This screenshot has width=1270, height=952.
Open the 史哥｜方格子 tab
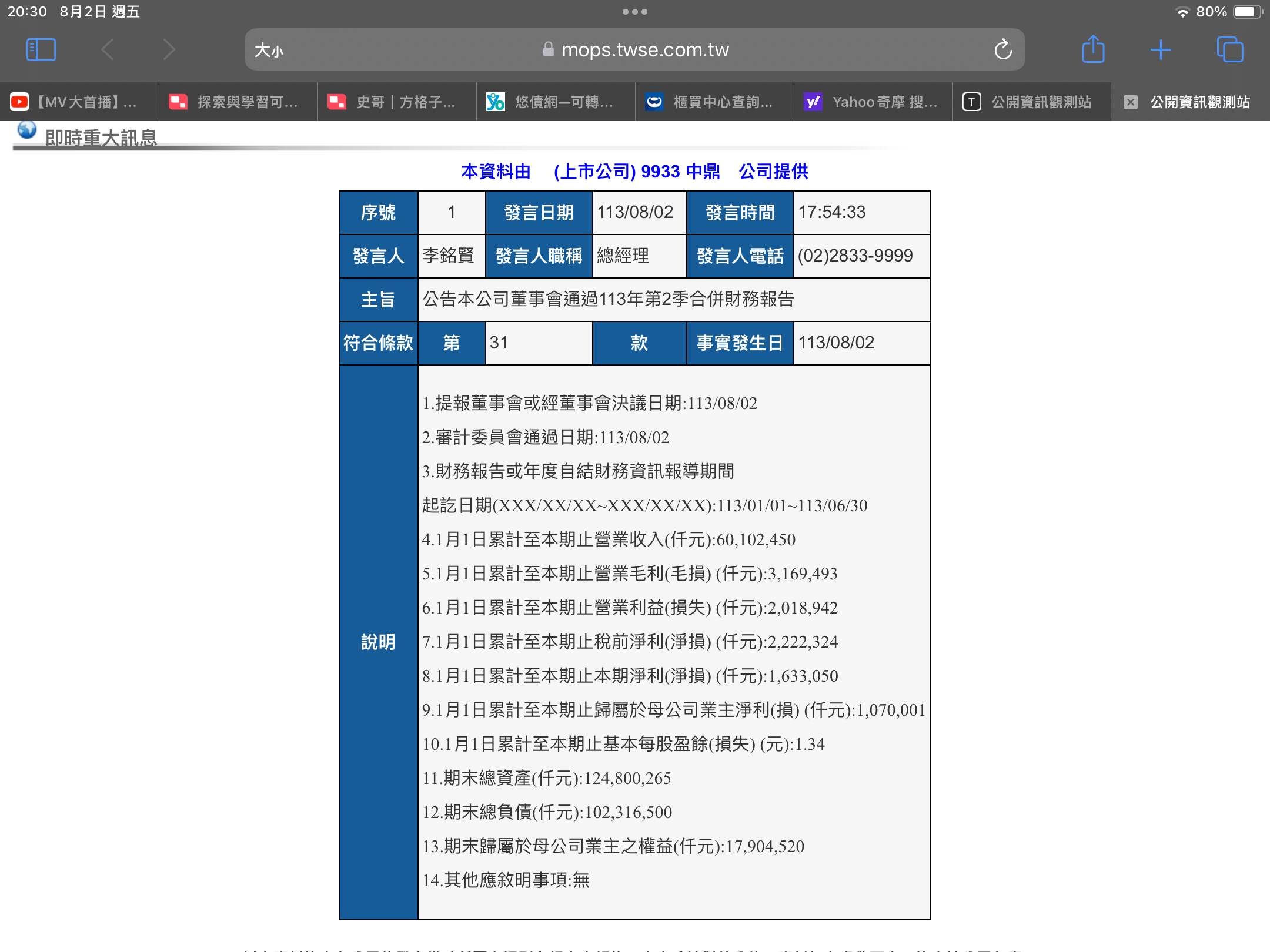(x=397, y=102)
